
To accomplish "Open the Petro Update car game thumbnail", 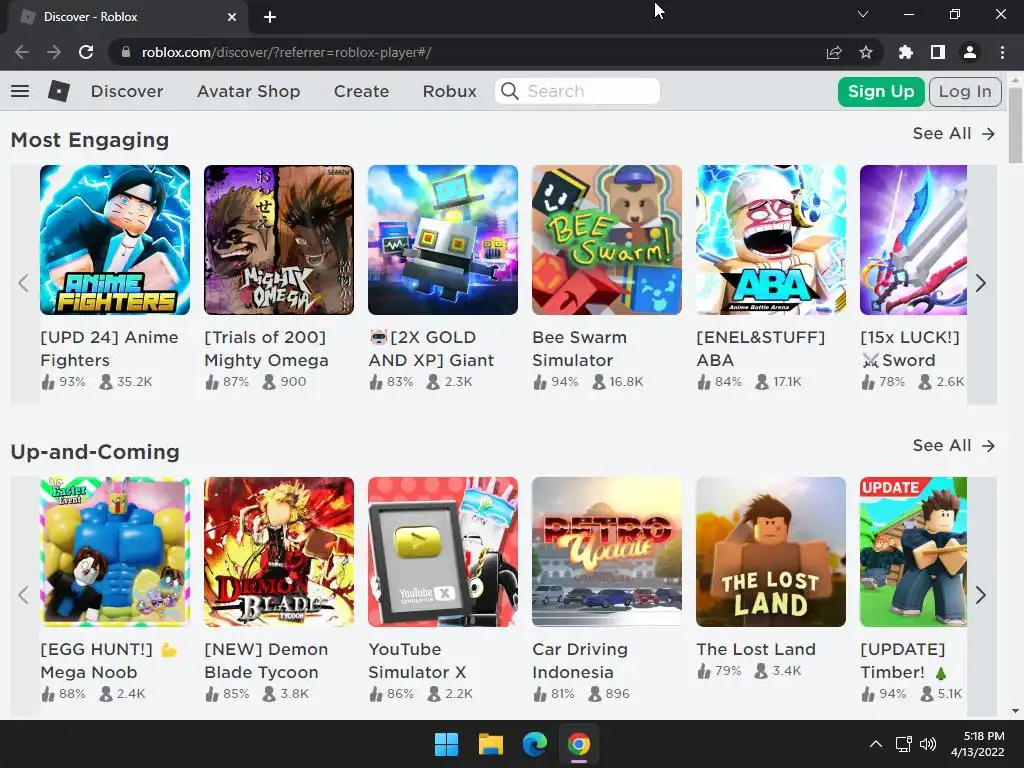I will click(607, 552).
